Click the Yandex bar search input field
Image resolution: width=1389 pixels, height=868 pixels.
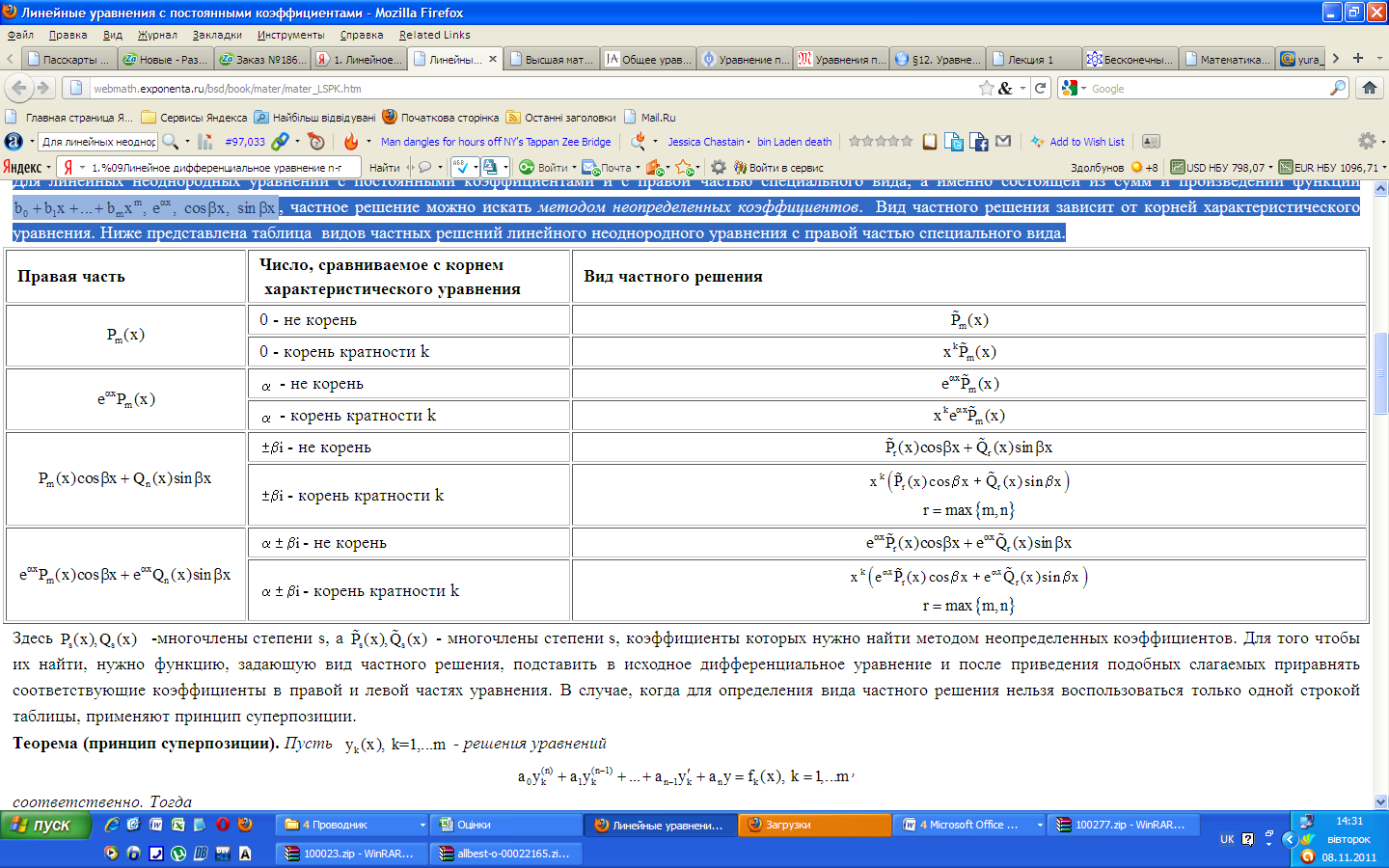coord(212,167)
